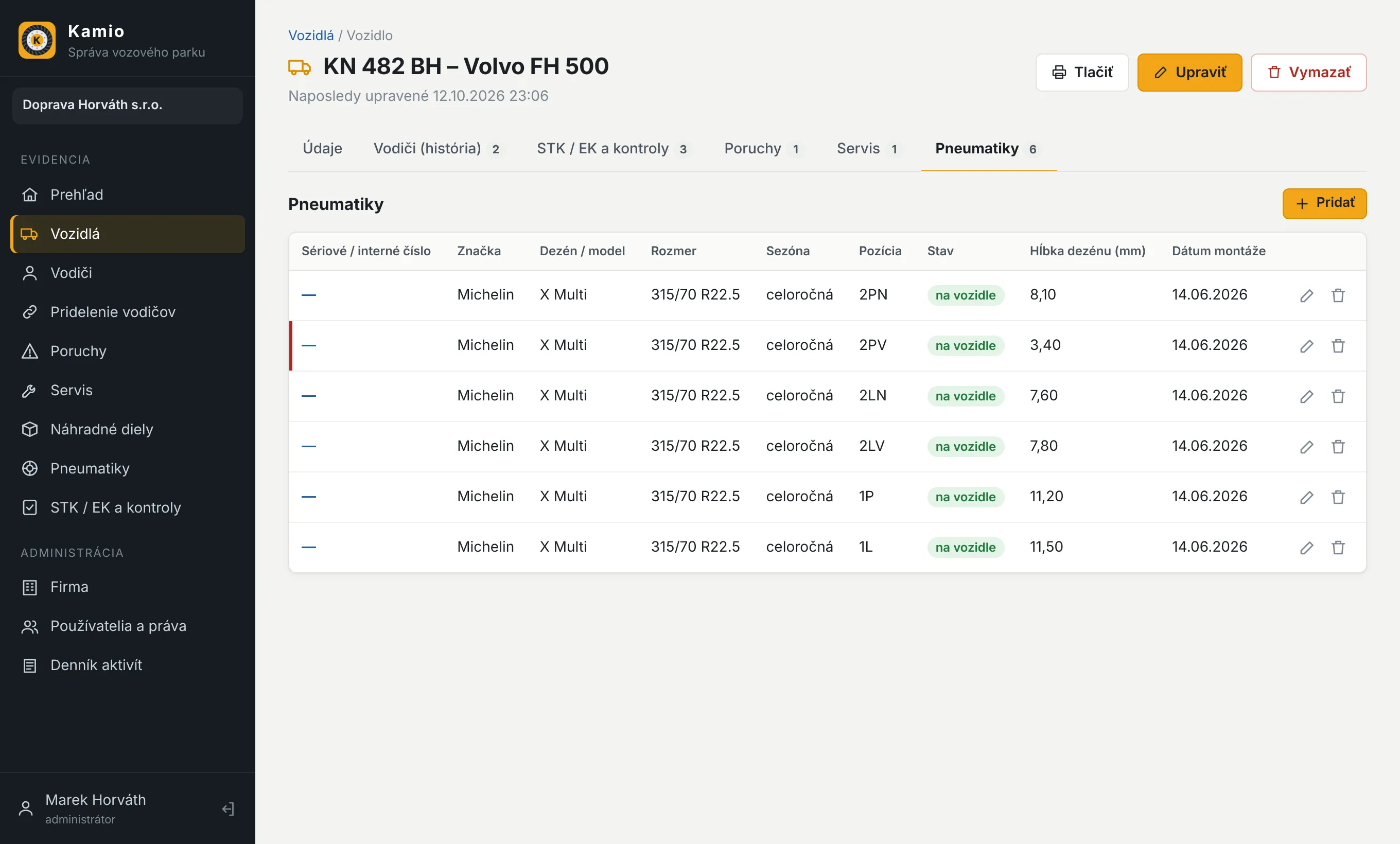Delete the 2LN tire row trash icon

click(x=1338, y=396)
